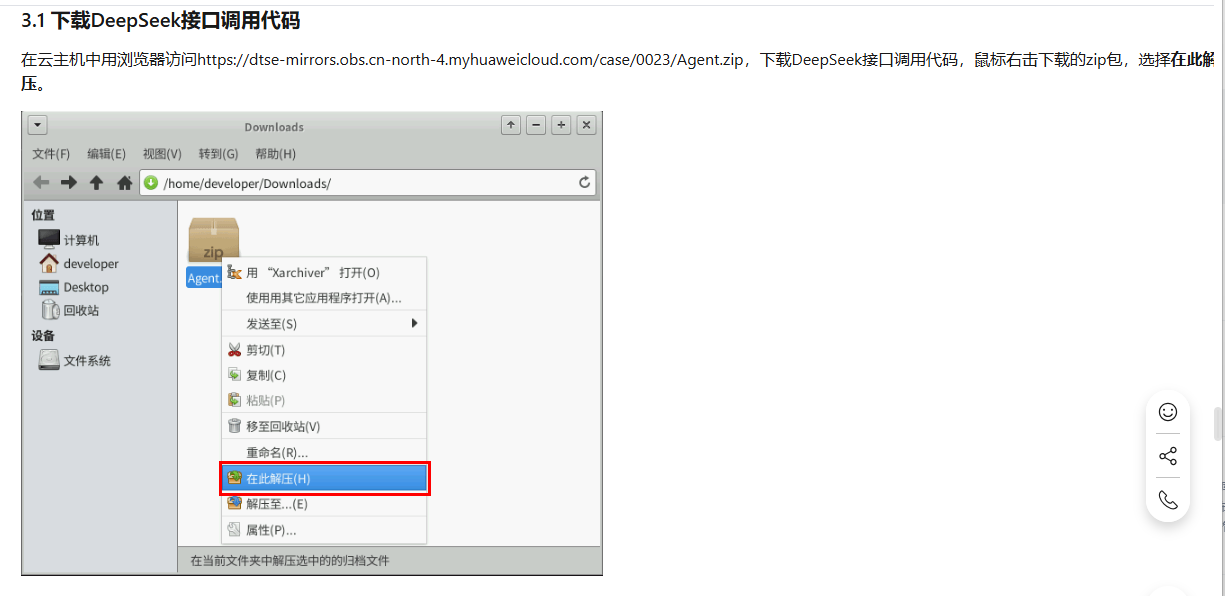1225x596 pixels.
Task: Click the home folder toolbar icon
Action: pyautogui.click(x=124, y=183)
